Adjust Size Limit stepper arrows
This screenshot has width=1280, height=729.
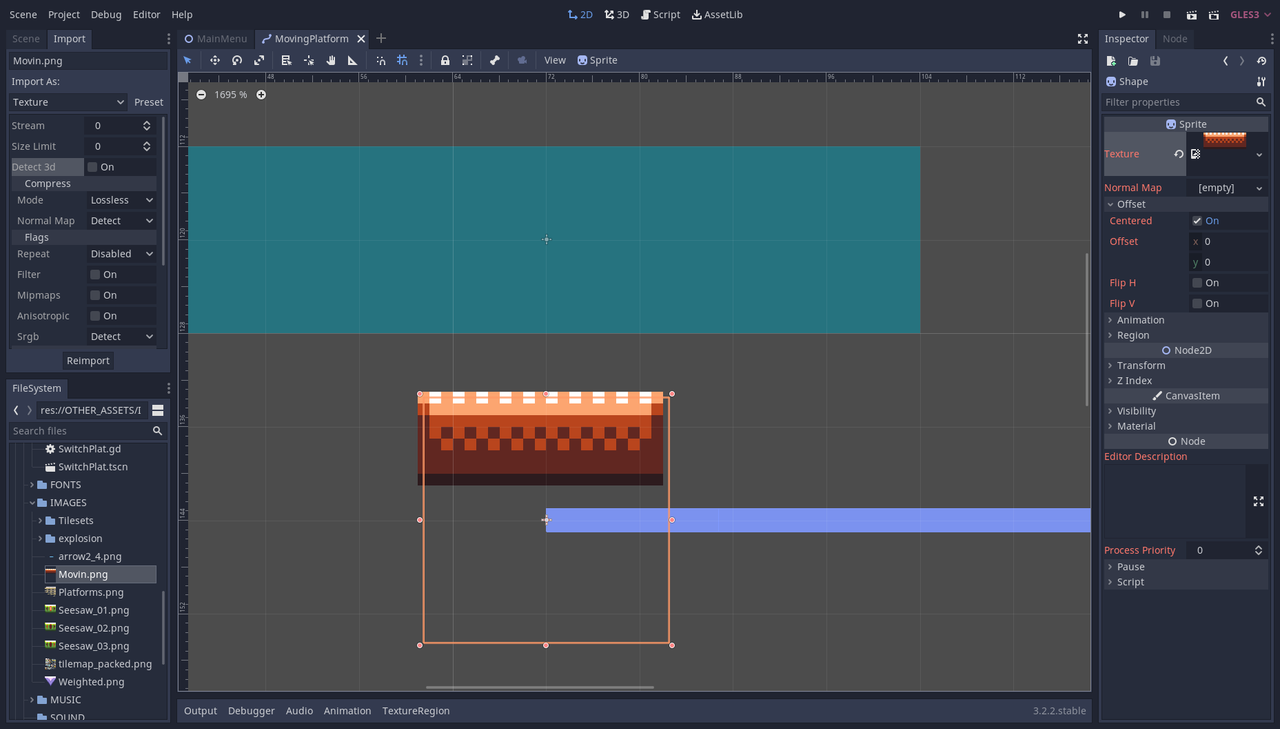(147, 146)
